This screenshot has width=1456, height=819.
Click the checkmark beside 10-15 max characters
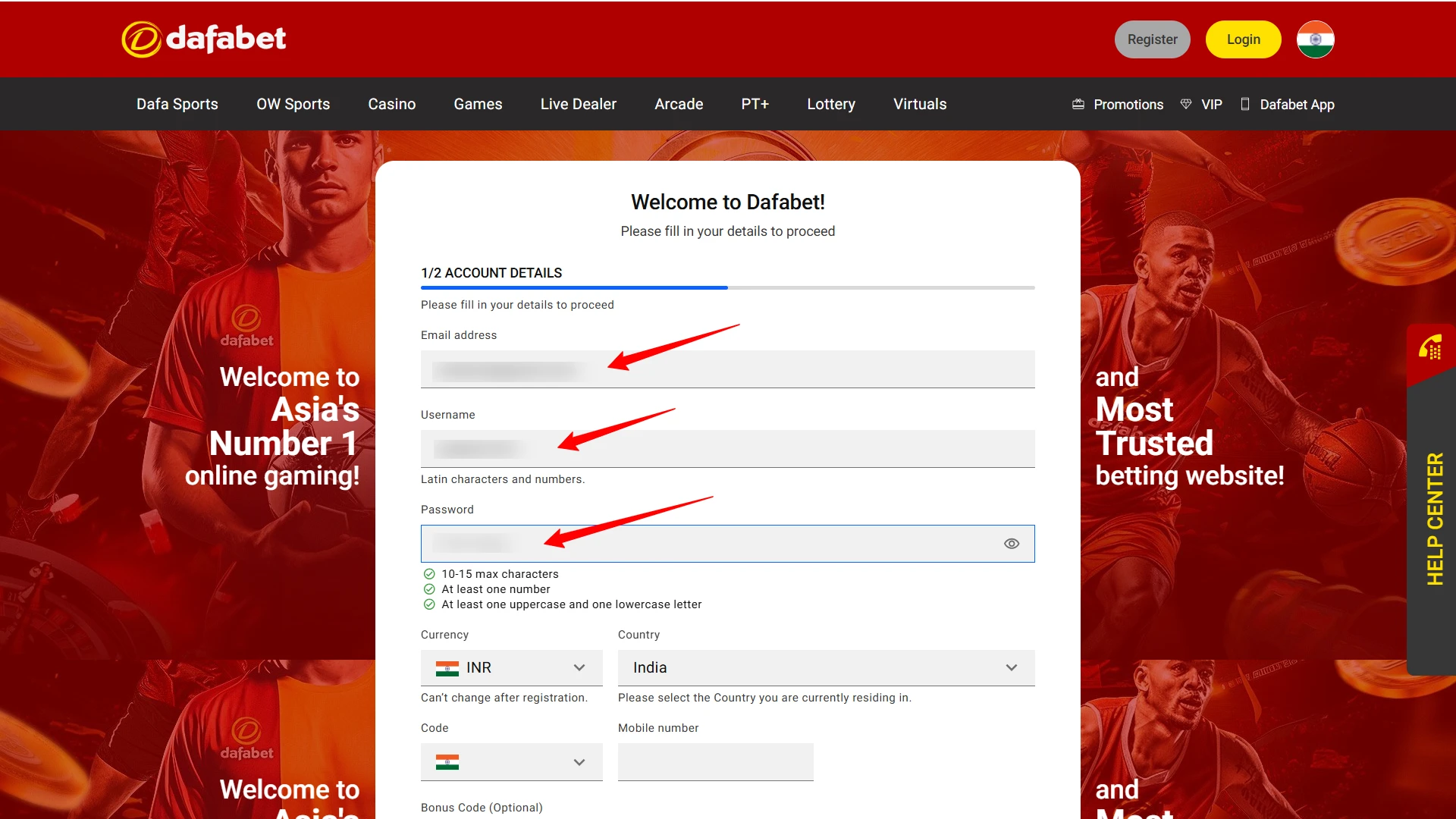pos(429,574)
